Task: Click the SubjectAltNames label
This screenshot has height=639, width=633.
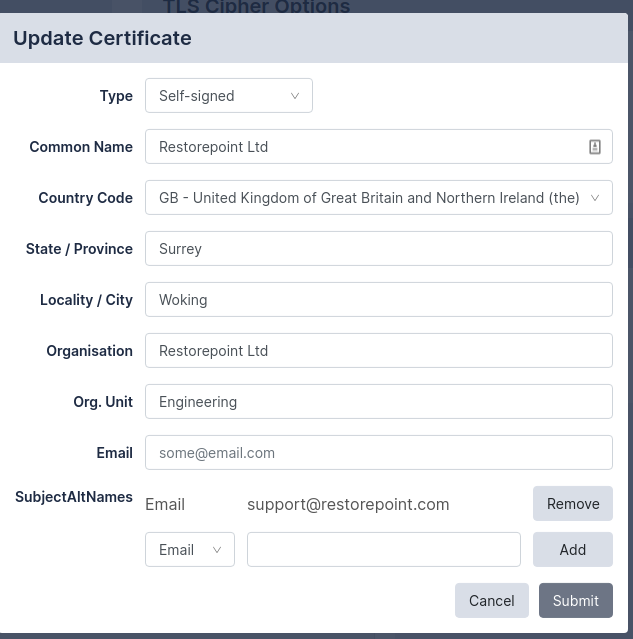Action: click(x=74, y=497)
